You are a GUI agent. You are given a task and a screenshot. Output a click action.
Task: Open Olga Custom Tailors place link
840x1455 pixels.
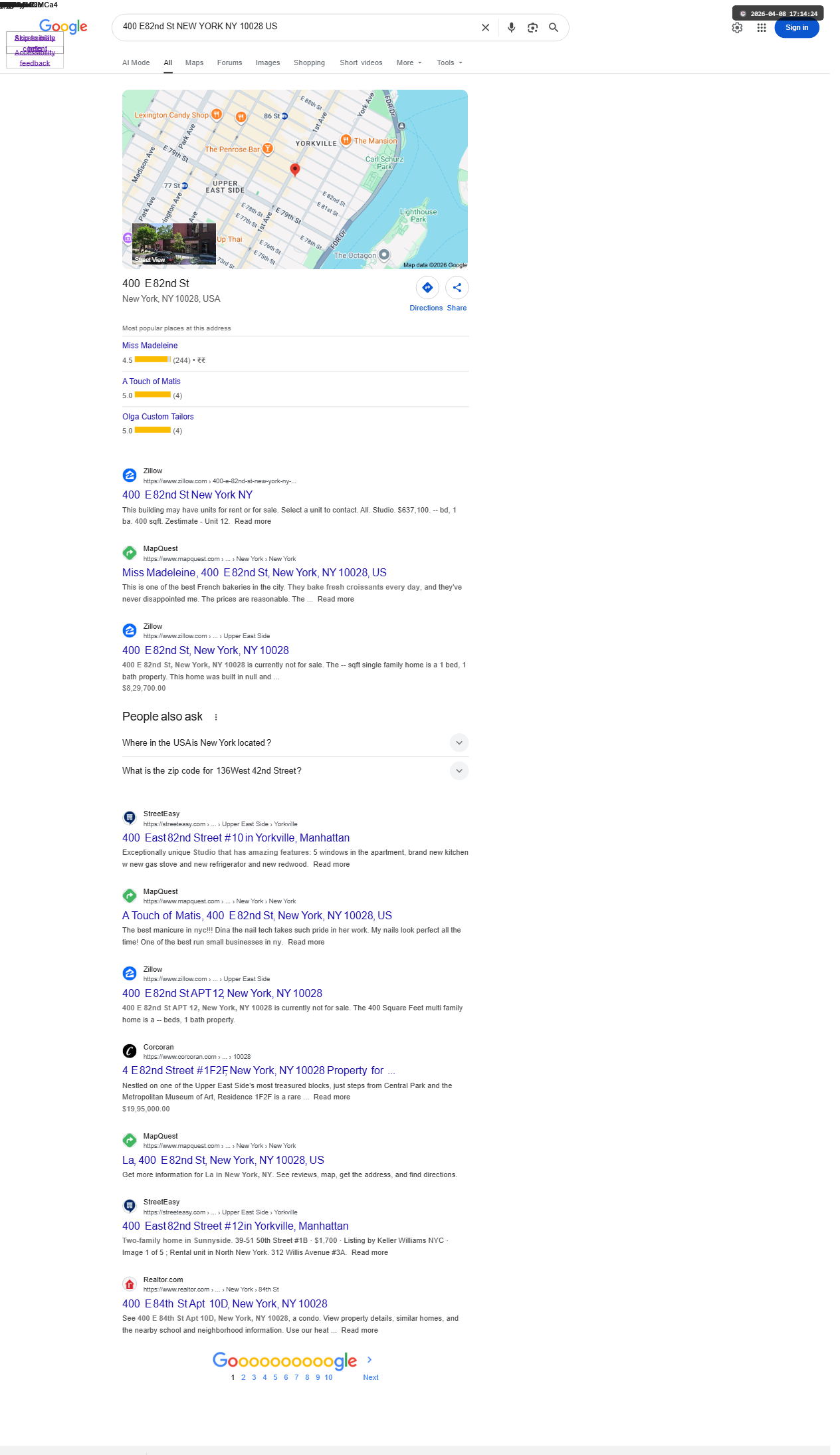(x=157, y=417)
